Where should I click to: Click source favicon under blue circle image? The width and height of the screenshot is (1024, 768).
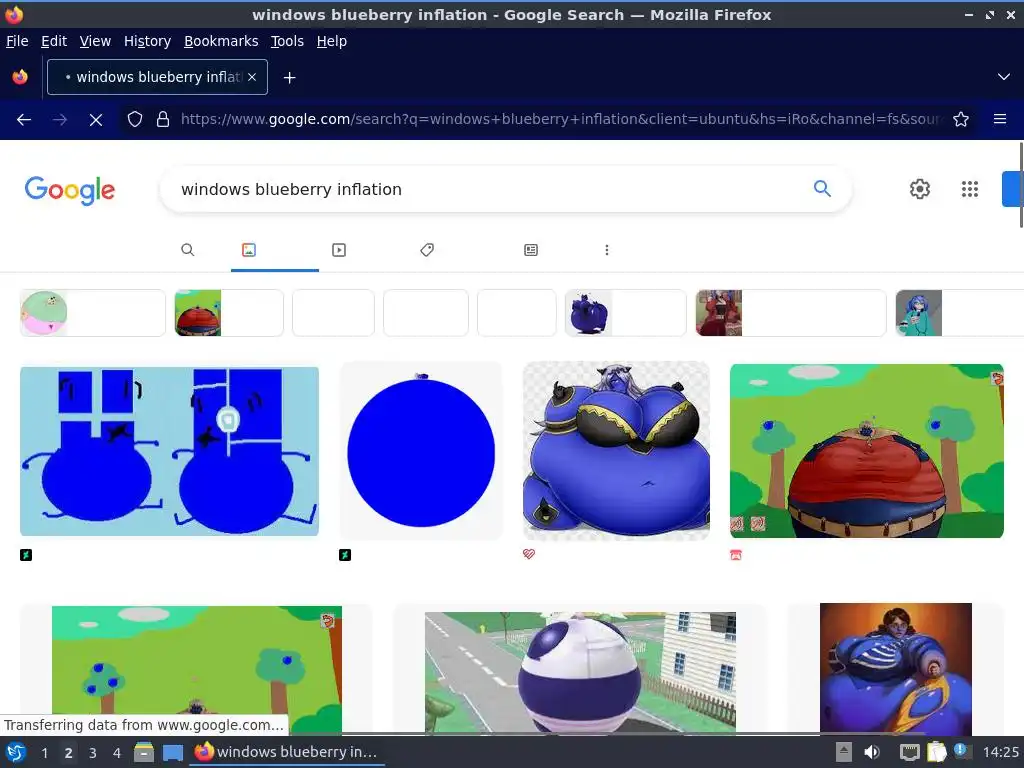coord(345,555)
